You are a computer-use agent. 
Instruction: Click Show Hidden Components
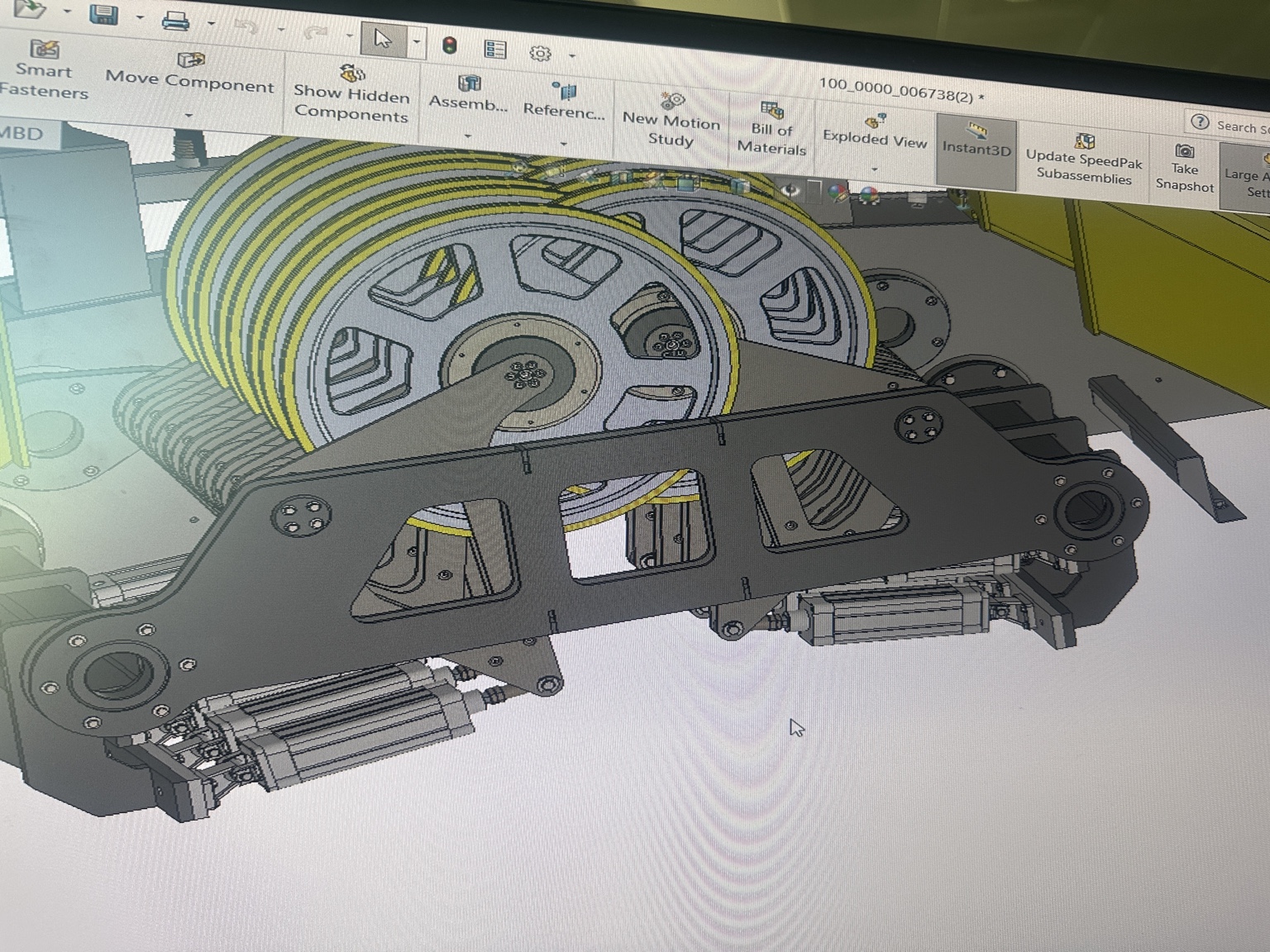[x=351, y=94]
